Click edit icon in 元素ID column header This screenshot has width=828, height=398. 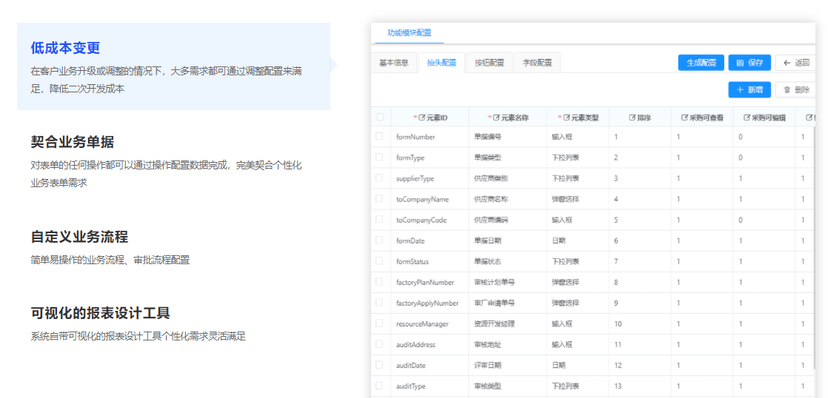coord(421,118)
